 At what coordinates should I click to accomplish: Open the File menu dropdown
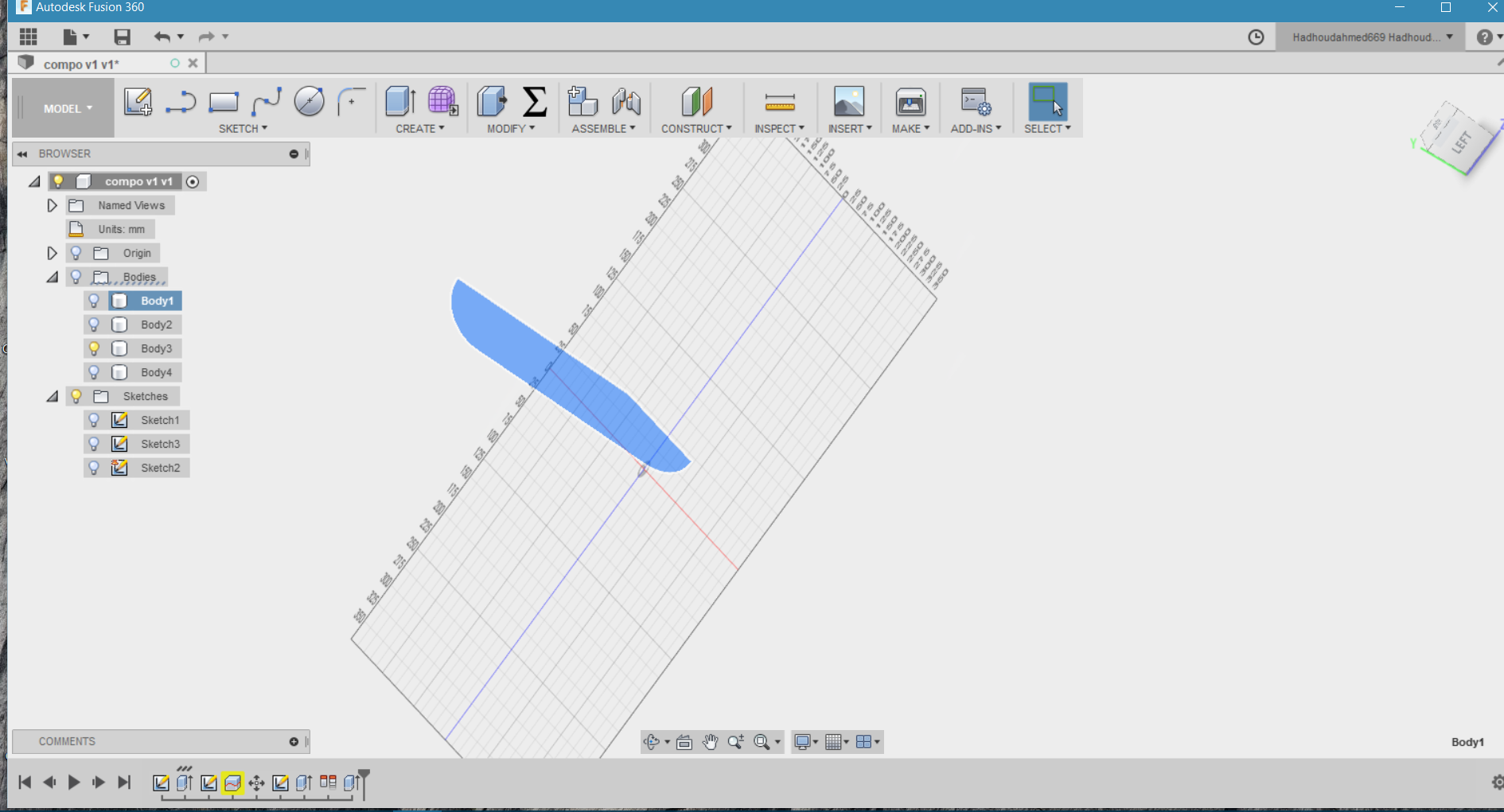(76, 37)
